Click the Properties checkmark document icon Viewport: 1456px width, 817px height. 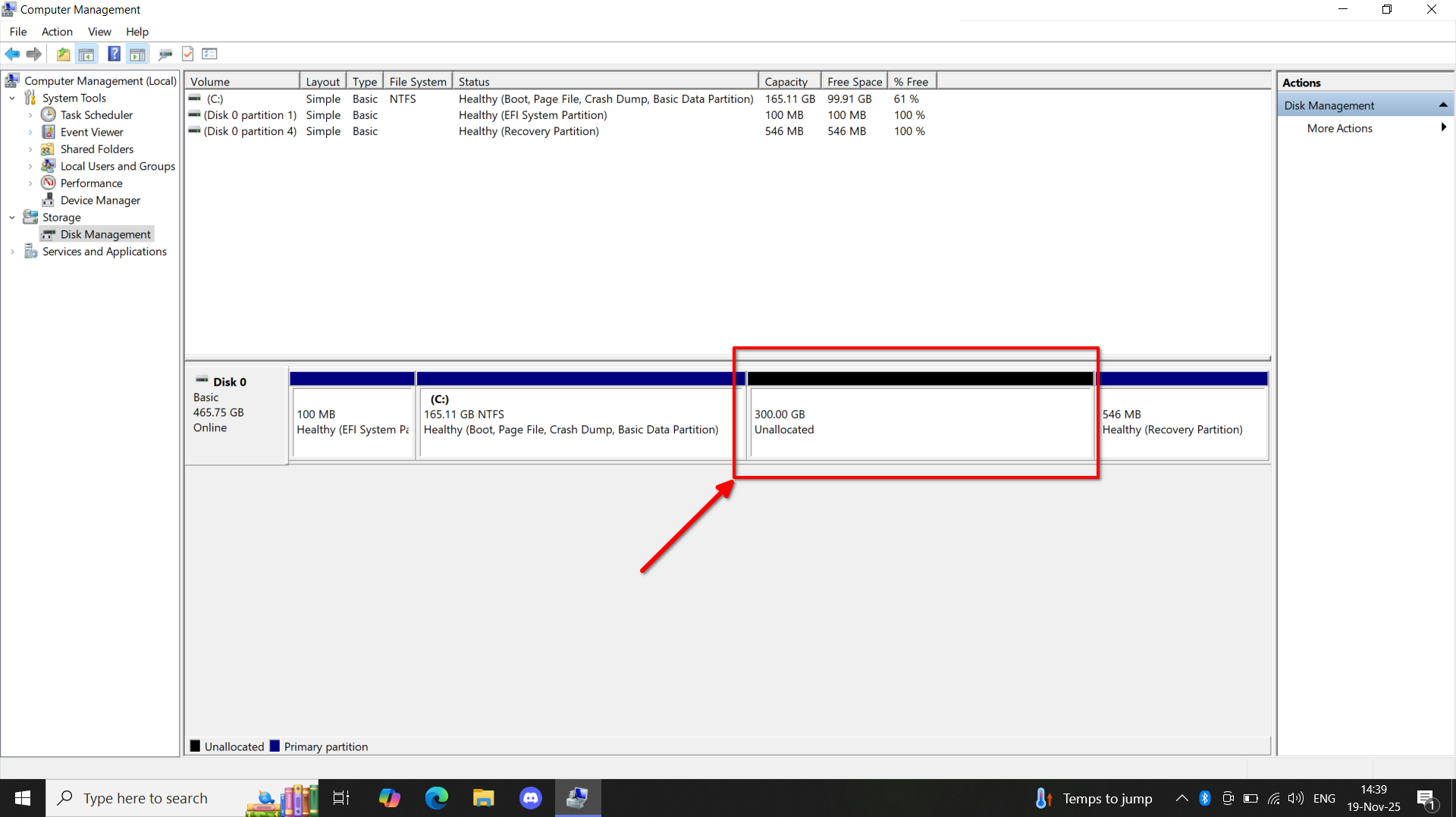pos(188,54)
